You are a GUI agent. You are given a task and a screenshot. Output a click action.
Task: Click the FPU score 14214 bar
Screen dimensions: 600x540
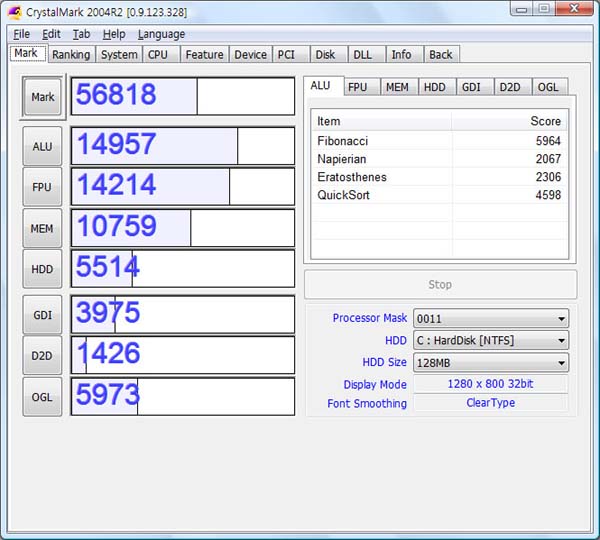pos(183,186)
